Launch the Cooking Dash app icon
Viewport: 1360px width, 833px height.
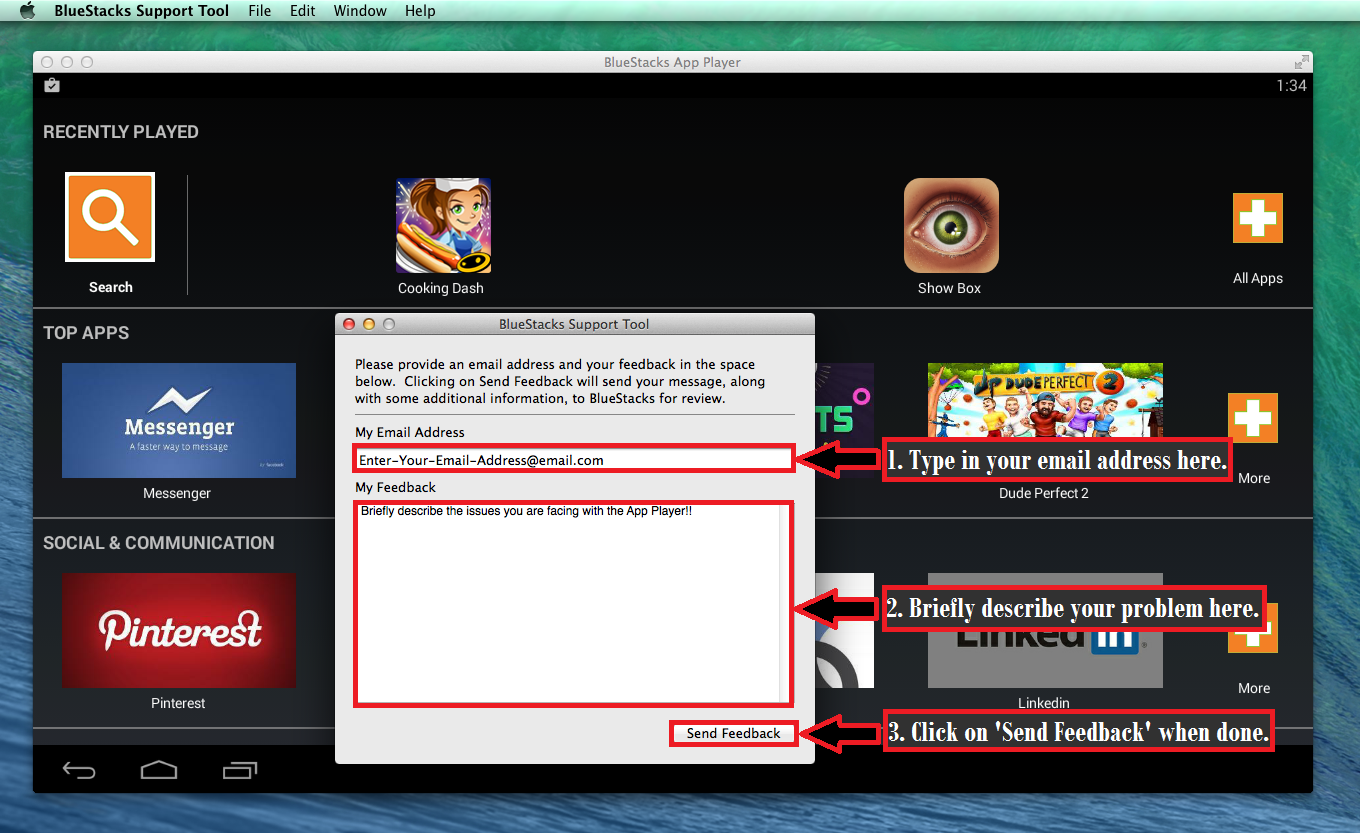point(443,226)
